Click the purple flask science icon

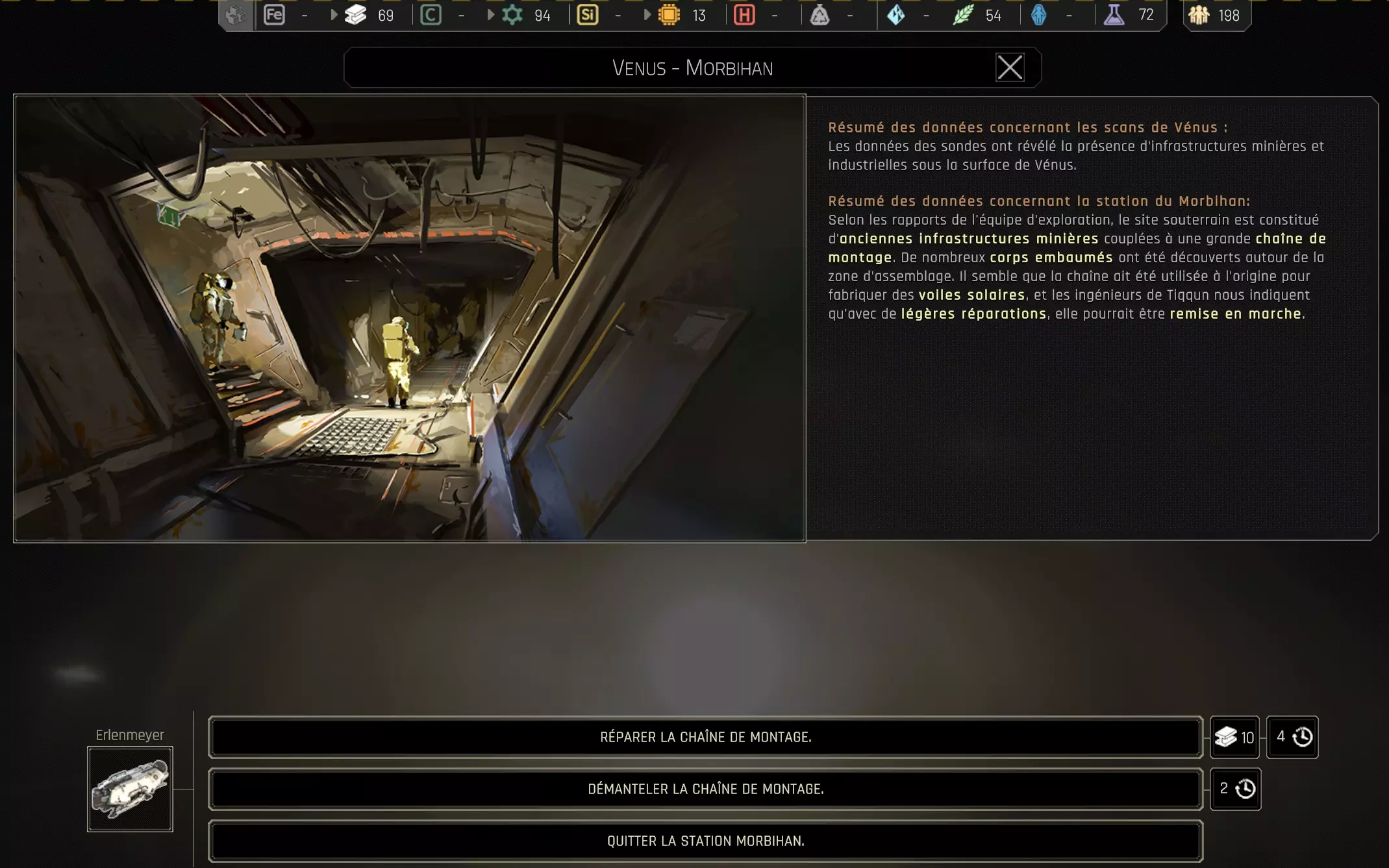[1114, 15]
